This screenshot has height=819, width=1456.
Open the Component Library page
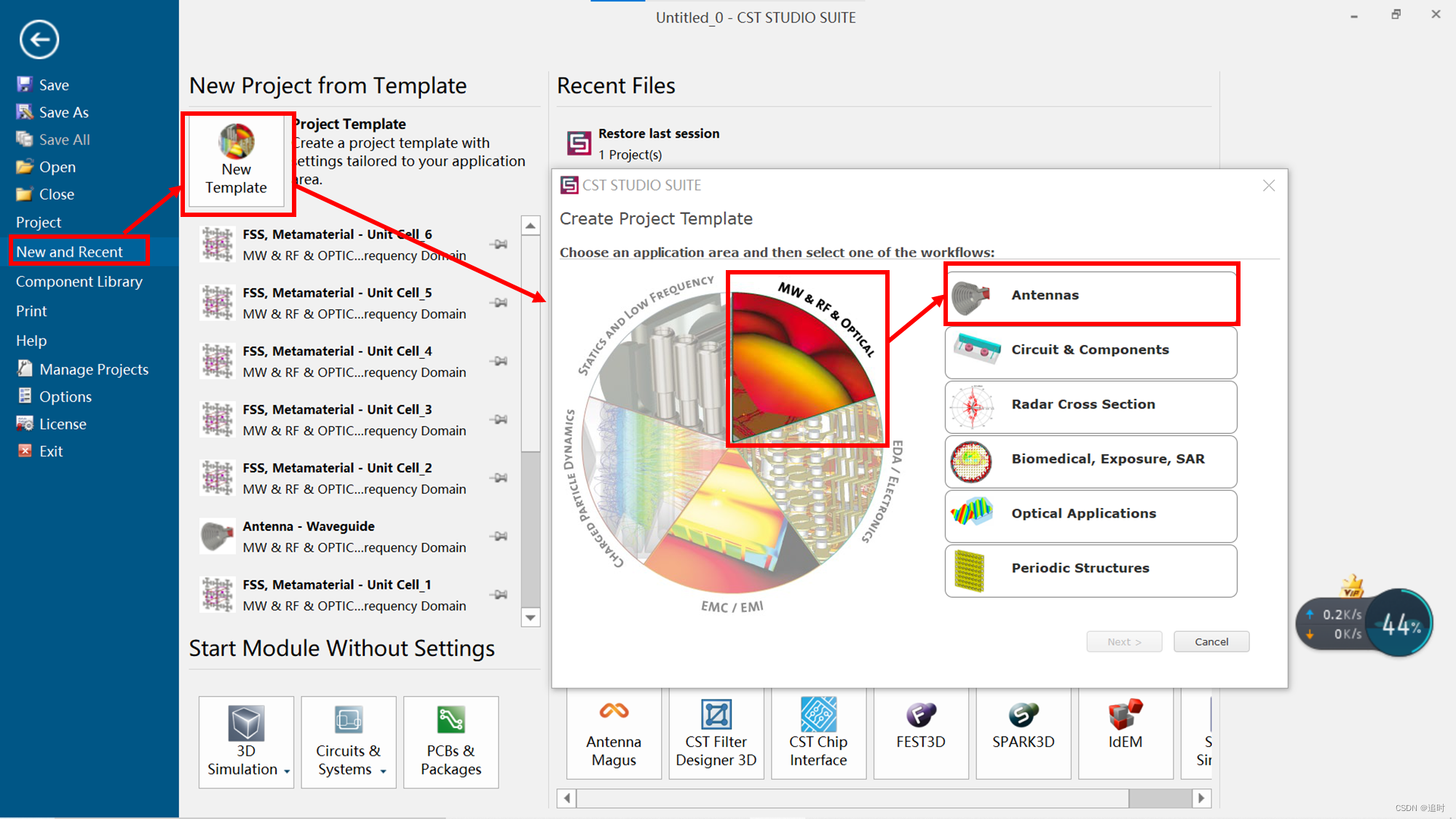coord(79,282)
